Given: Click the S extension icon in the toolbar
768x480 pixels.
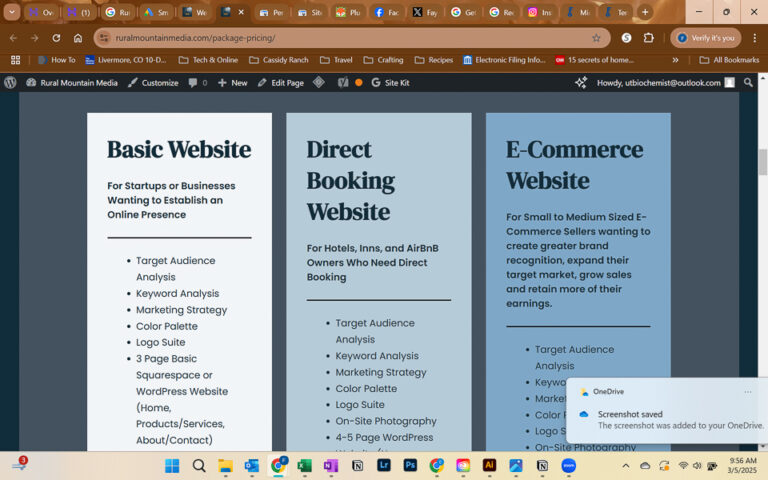Looking at the screenshot, I should coord(626,38).
